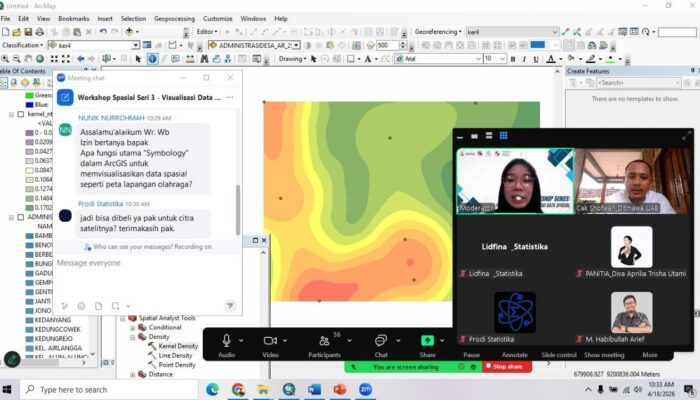Open the Selection menu
The image size is (700, 400).
(133, 19)
